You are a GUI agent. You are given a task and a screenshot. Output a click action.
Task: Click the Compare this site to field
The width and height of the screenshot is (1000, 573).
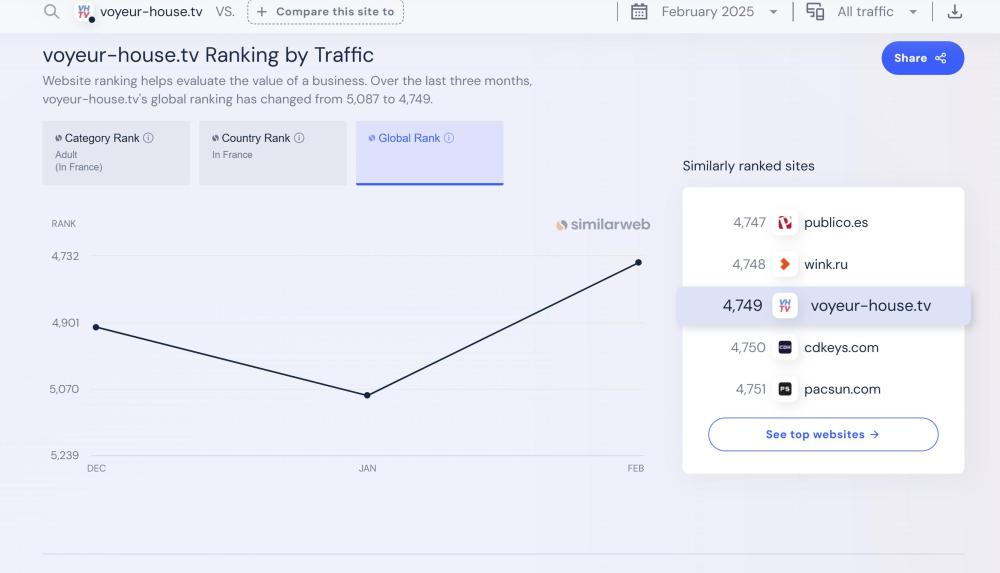pyautogui.click(x=325, y=12)
